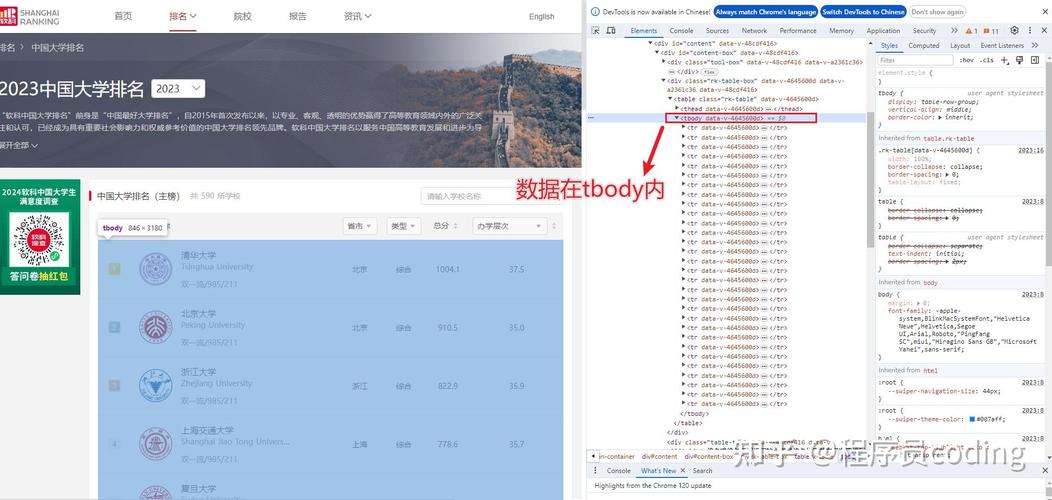This screenshot has width=1052, height=500.
Task: Toggle the .cls element classes panel
Action: (x=986, y=60)
